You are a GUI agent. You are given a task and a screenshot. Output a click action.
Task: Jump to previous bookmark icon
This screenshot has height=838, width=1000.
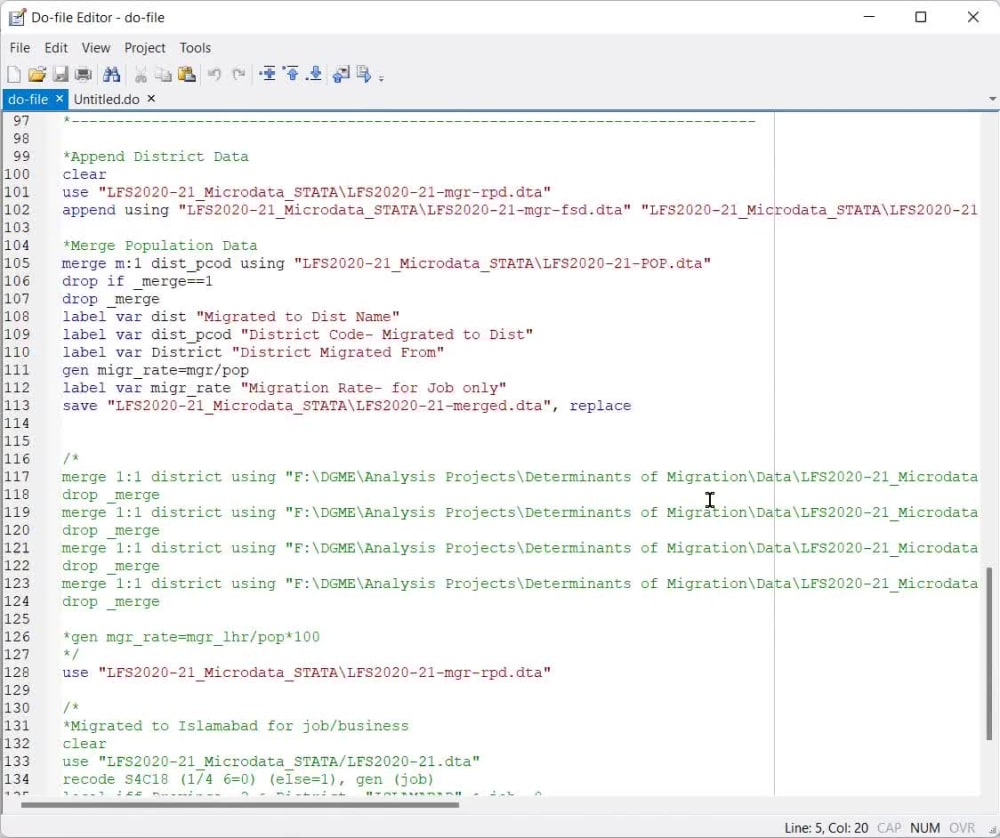[x=291, y=75]
